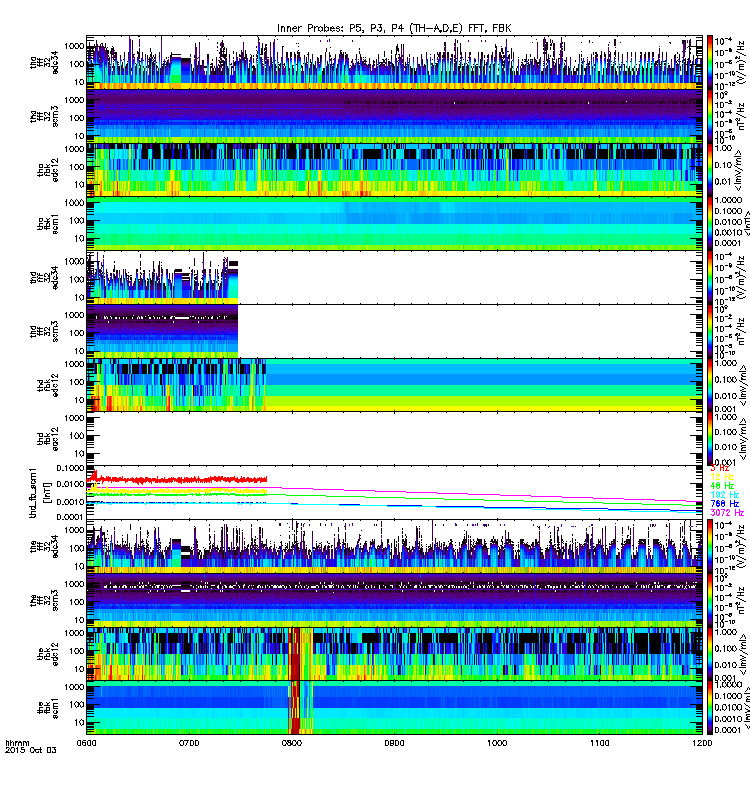
Task: Click the "the fff 32 scm3" panel label
Action: pyautogui.click(x=44, y=601)
